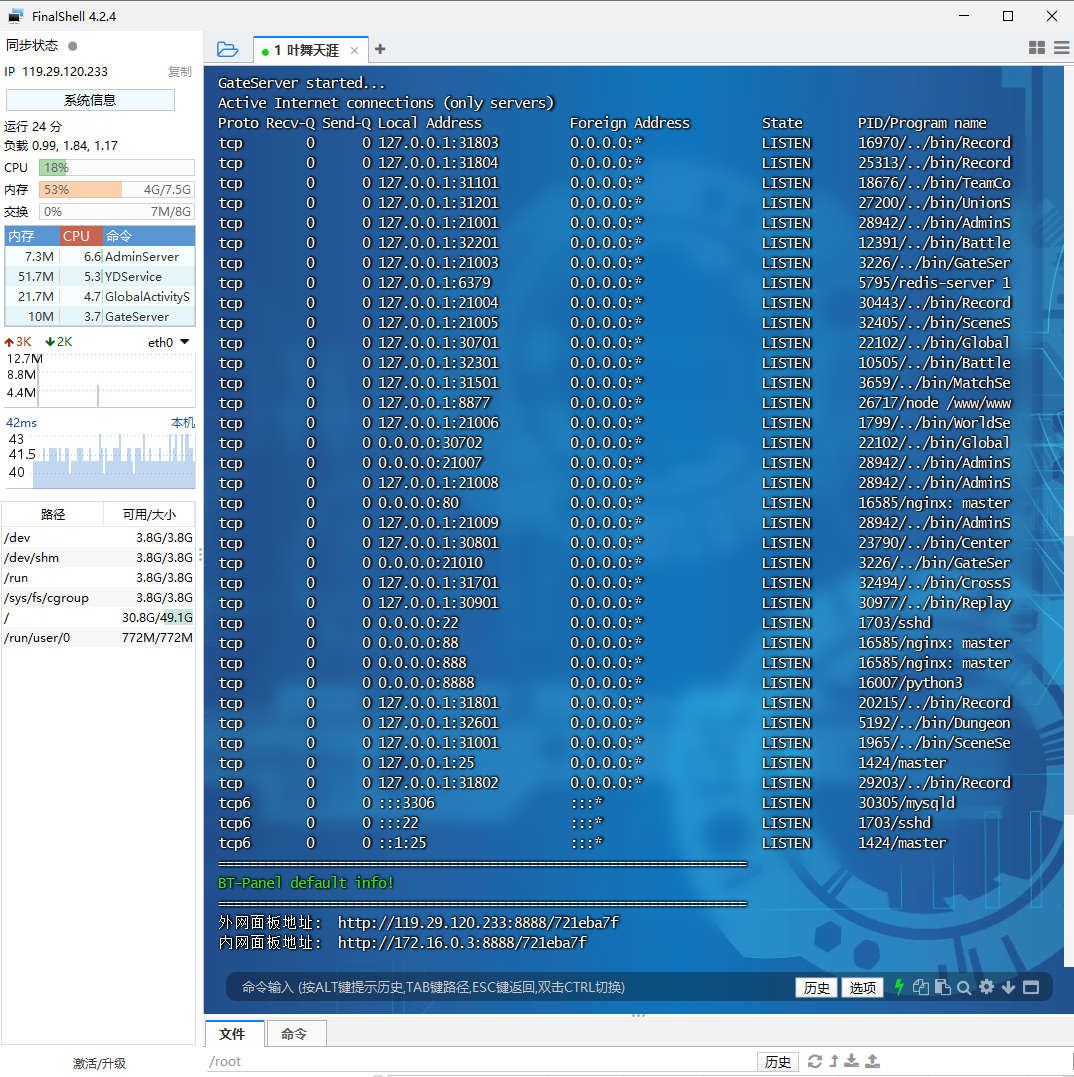
Task: Open the 选项 button in terminal command bar
Action: (862, 988)
